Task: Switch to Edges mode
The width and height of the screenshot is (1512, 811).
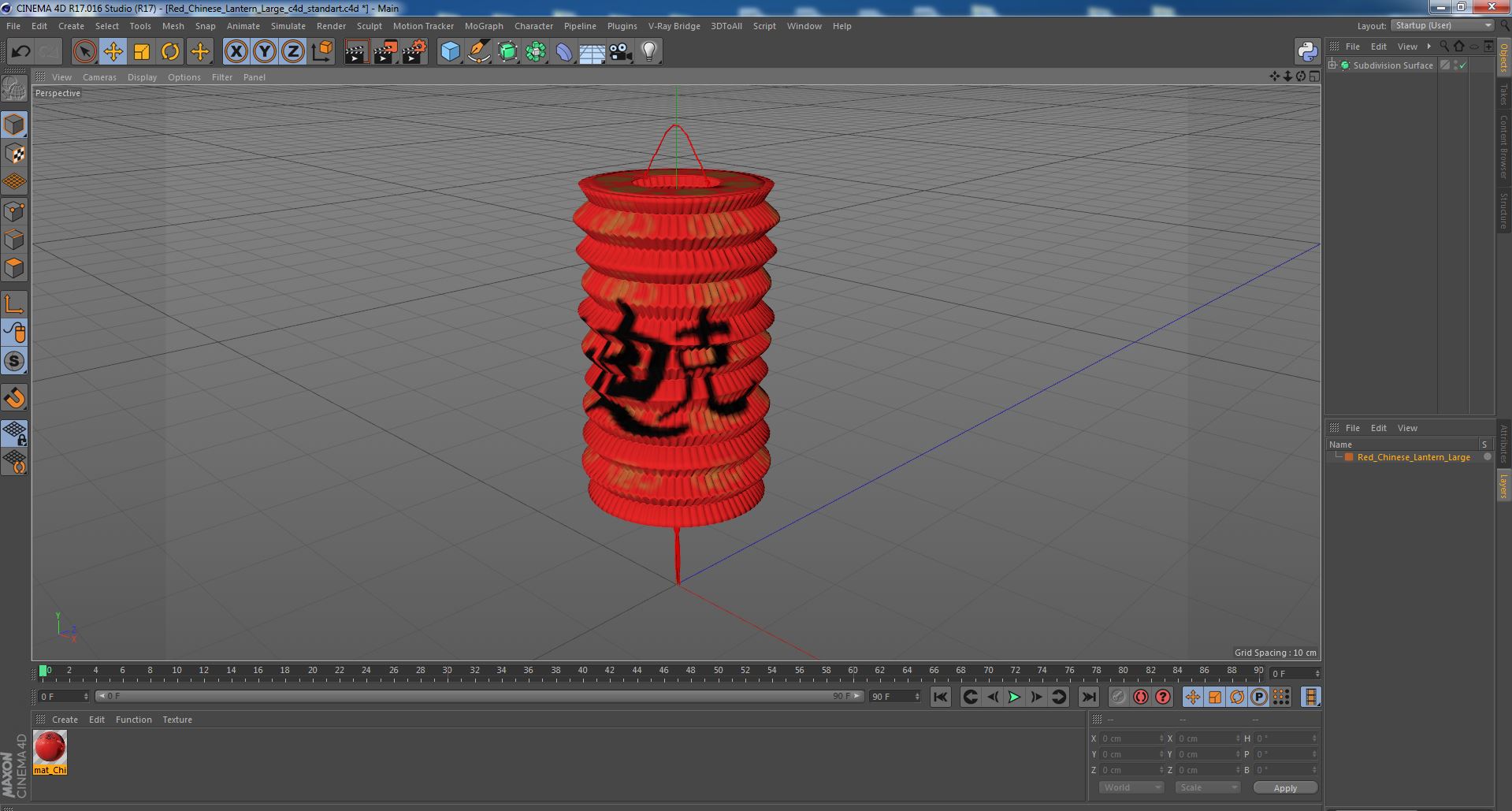Action: point(14,240)
